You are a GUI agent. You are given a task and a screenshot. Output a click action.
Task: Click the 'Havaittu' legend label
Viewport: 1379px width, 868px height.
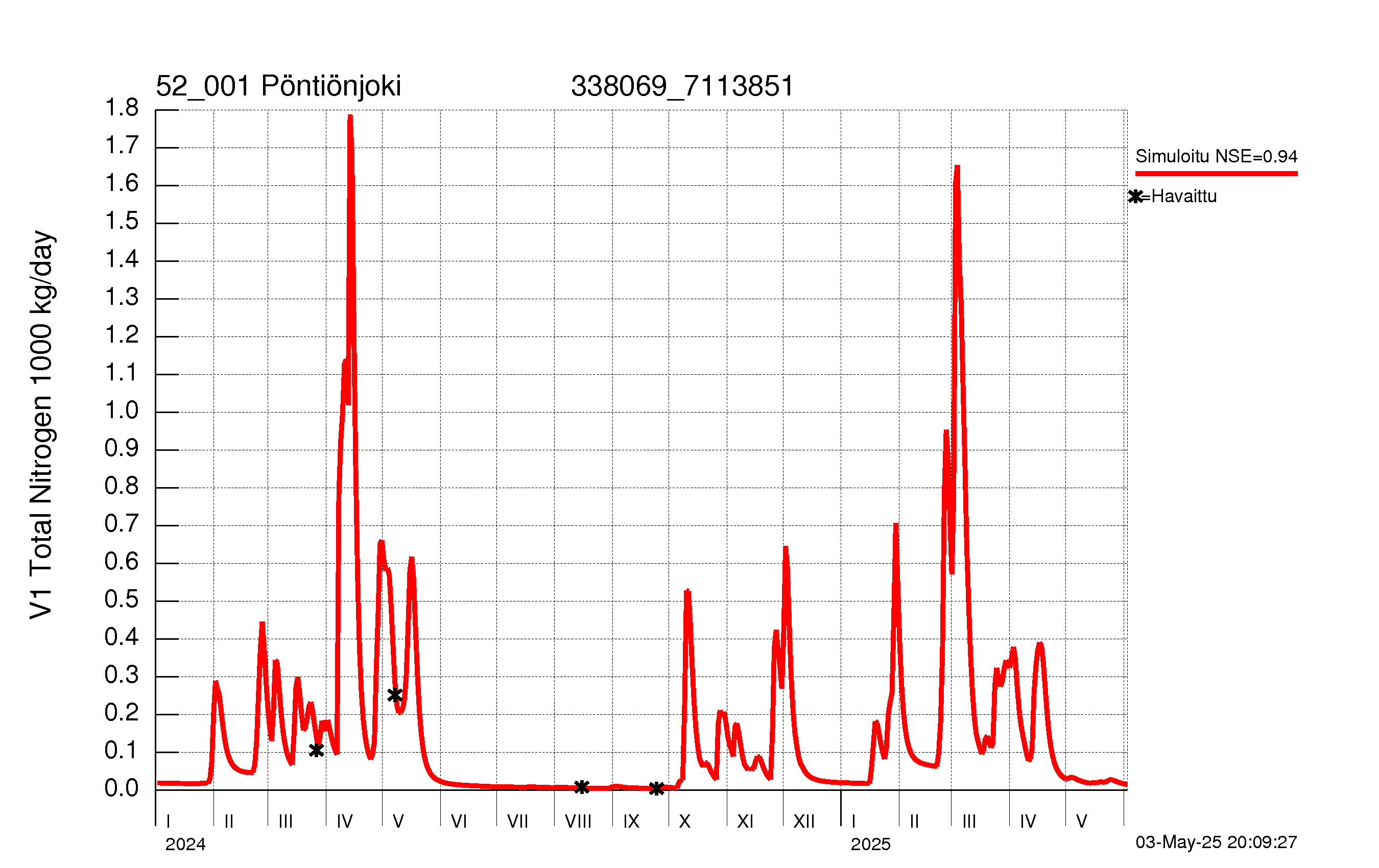(1184, 197)
